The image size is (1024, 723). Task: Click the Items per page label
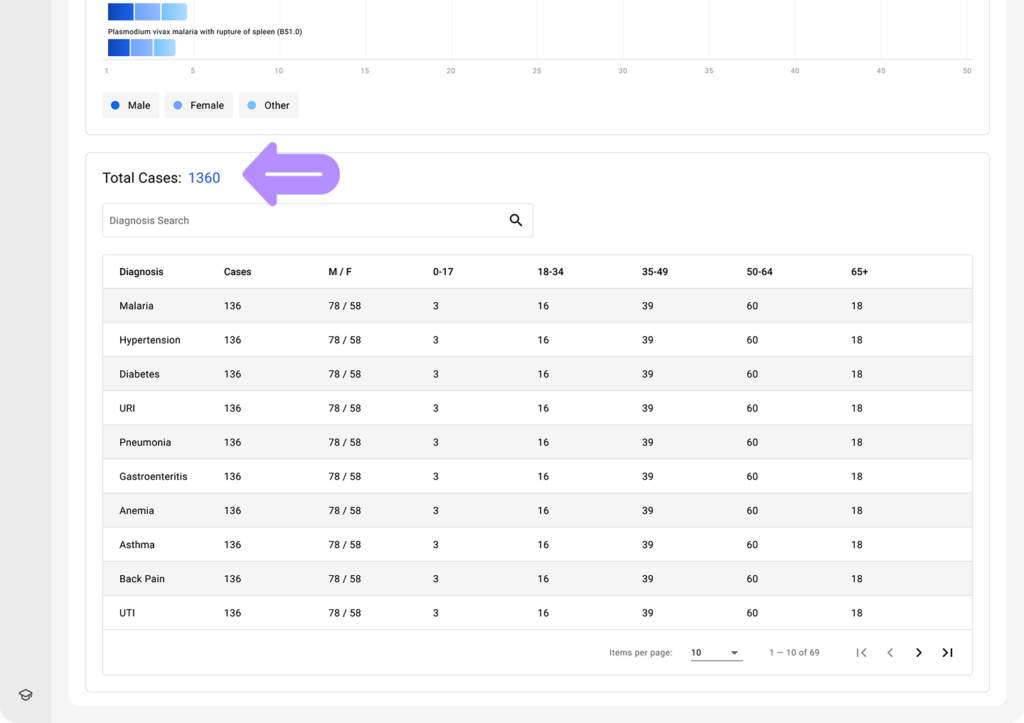tap(641, 652)
